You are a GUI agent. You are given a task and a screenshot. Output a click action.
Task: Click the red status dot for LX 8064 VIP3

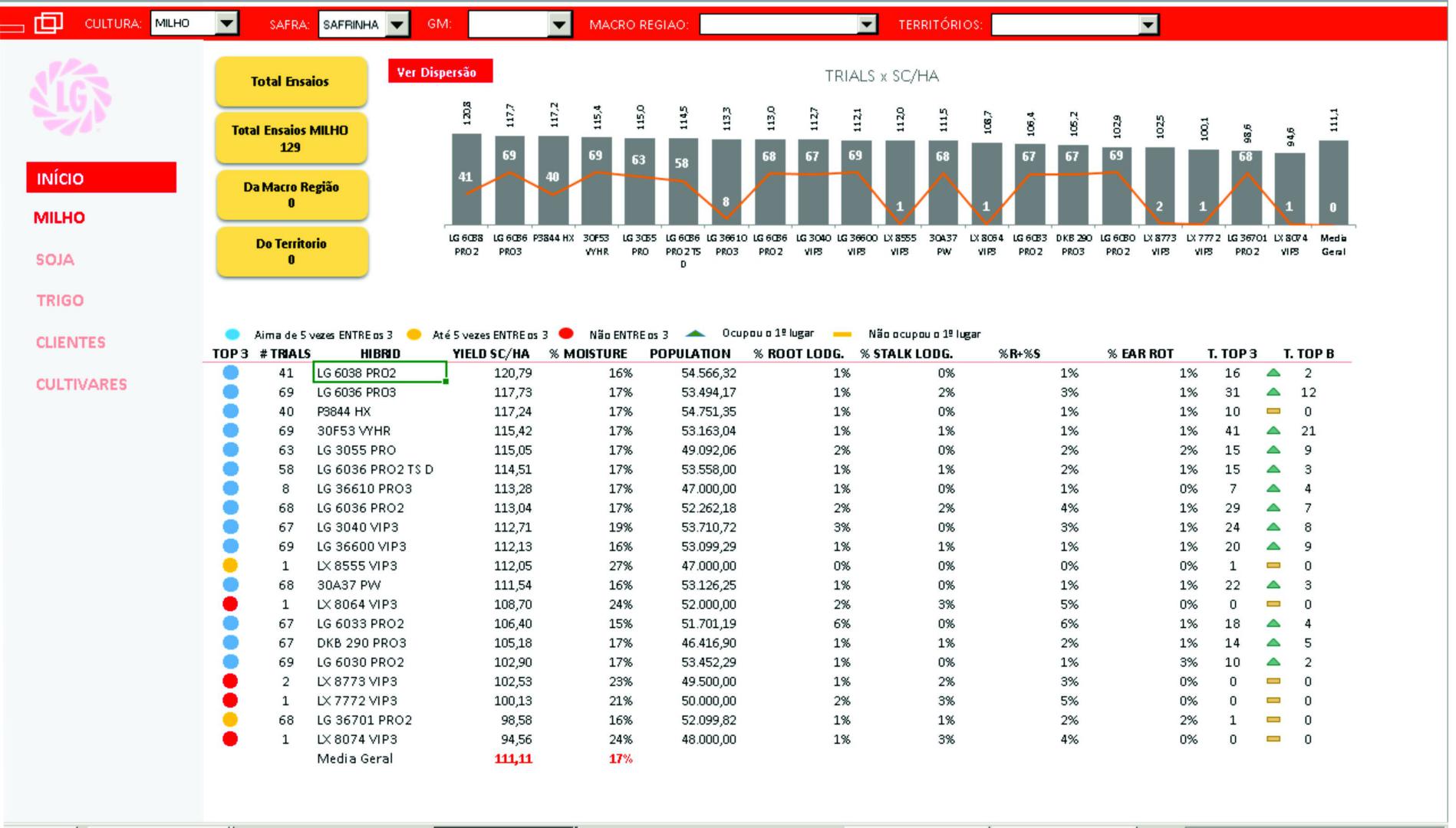pos(230,604)
